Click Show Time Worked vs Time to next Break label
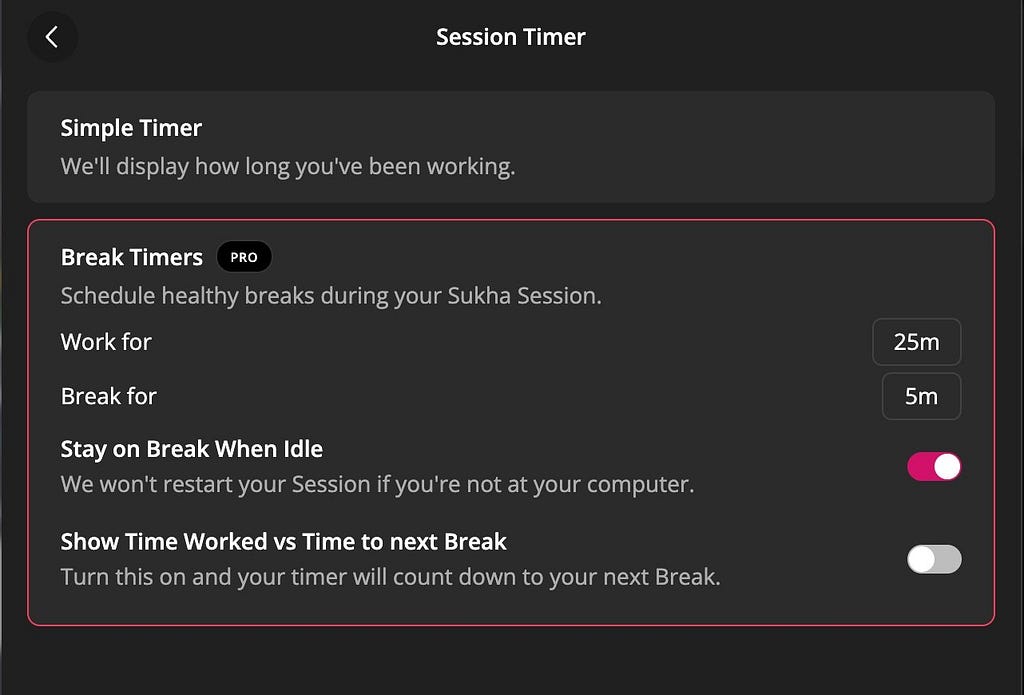This screenshot has height=695, width=1024. 283,541
